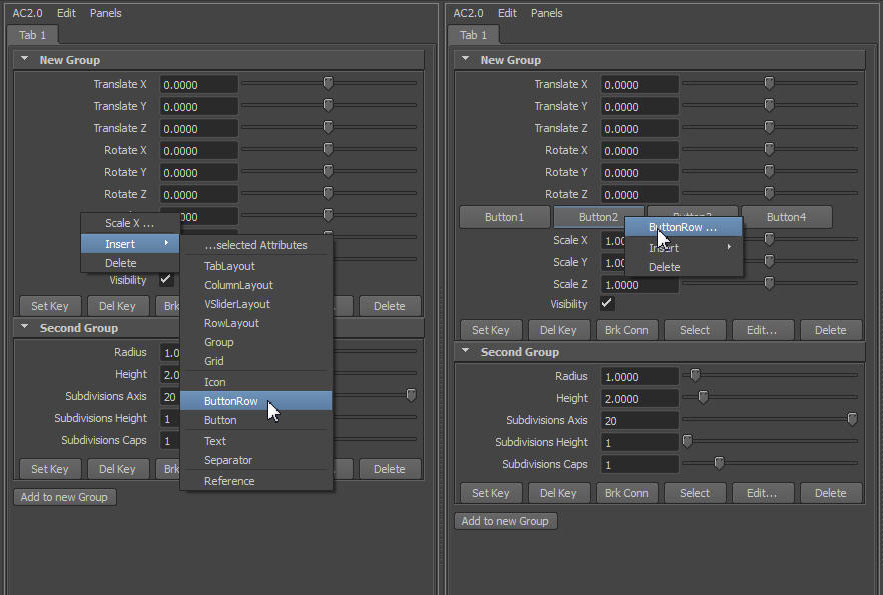Click 'ButtonRow ...' in right context menu
883x595 pixels.
click(682, 227)
